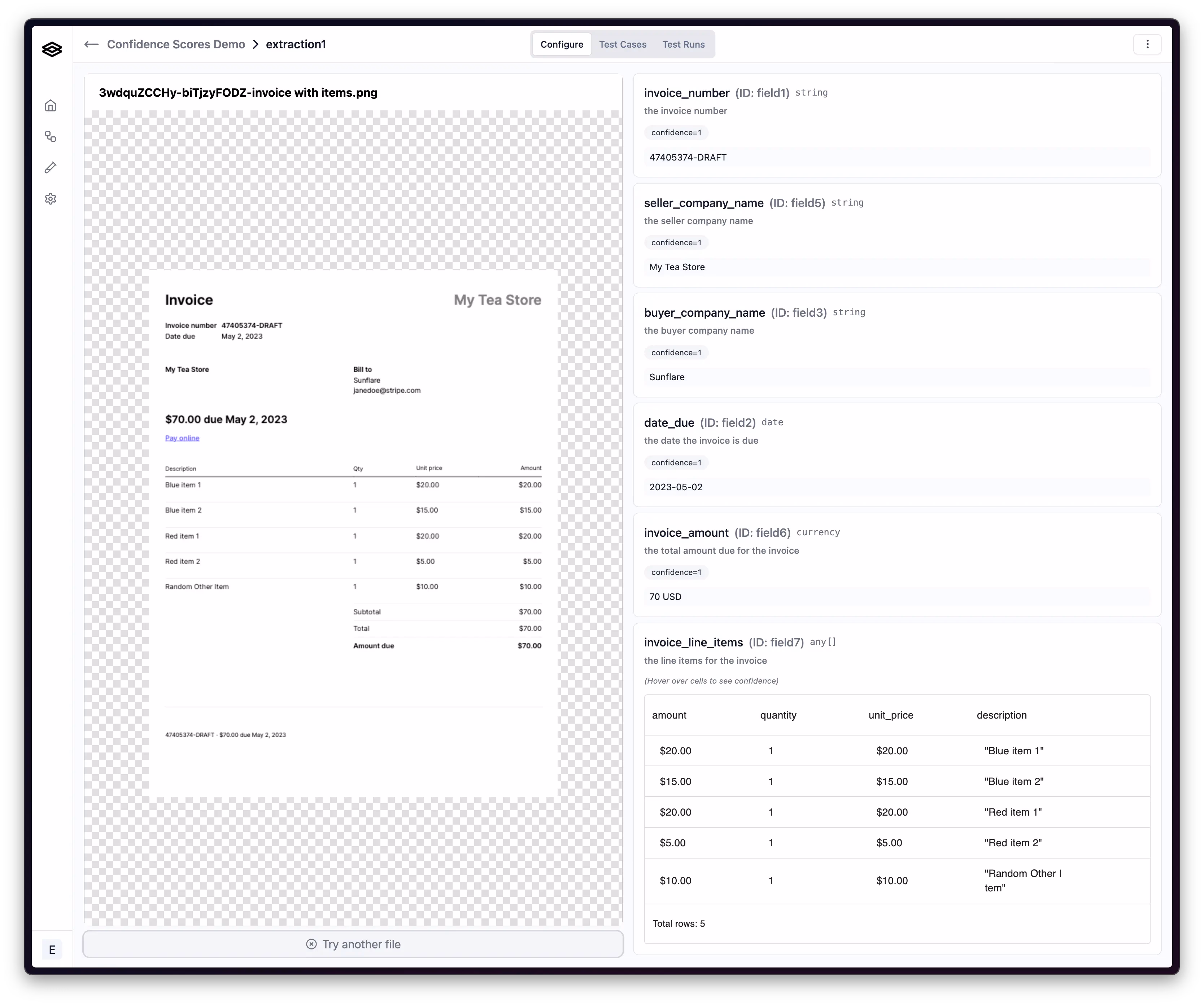Click the quantity column header
This screenshot has width=1204, height=1005.
pyautogui.click(x=777, y=715)
